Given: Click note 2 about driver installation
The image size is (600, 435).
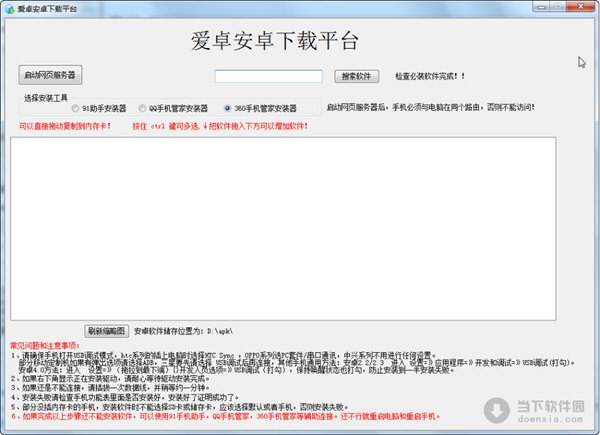Looking at the screenshot, I should [110, 378].
